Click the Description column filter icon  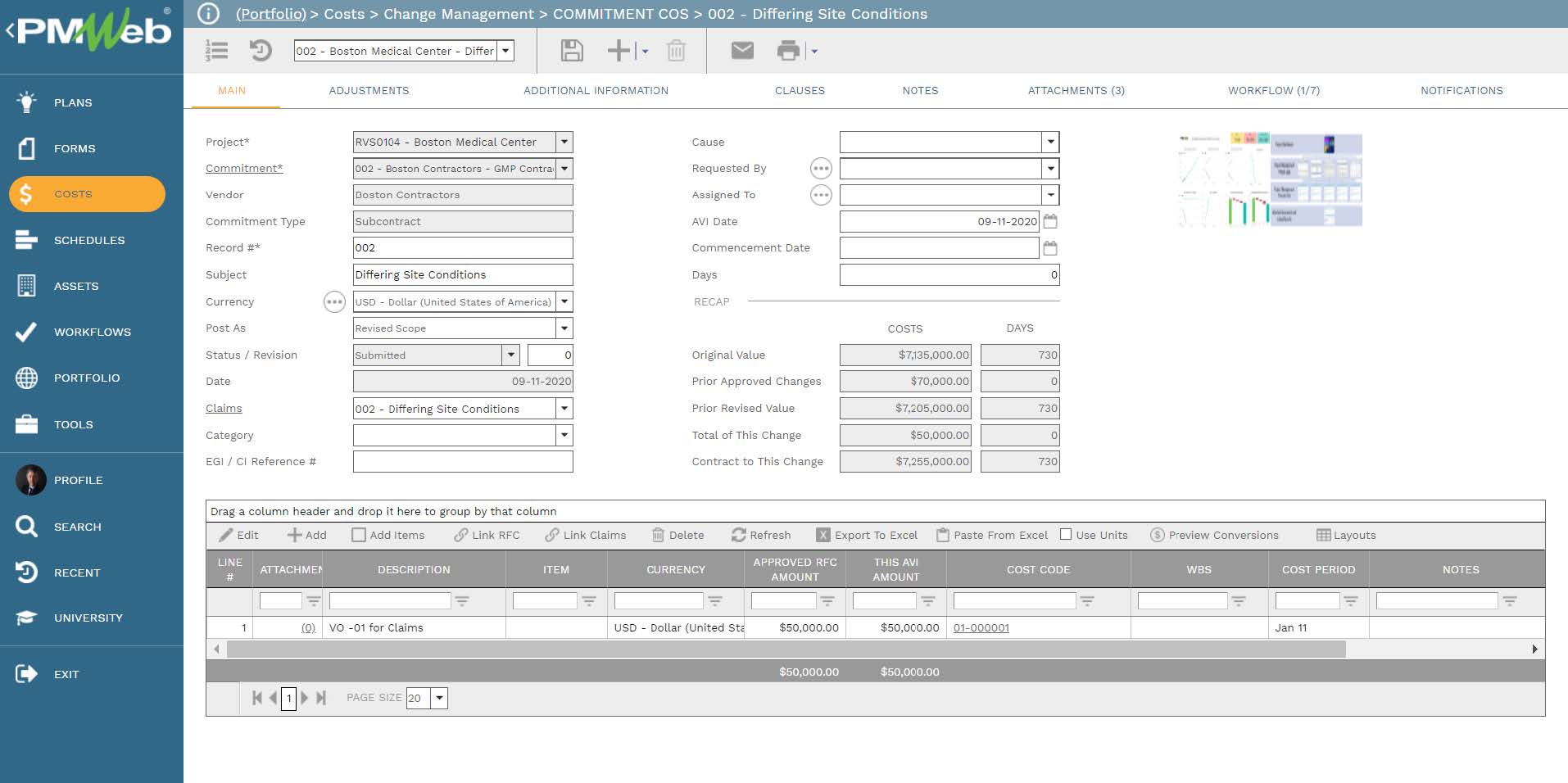click(462, 601)
